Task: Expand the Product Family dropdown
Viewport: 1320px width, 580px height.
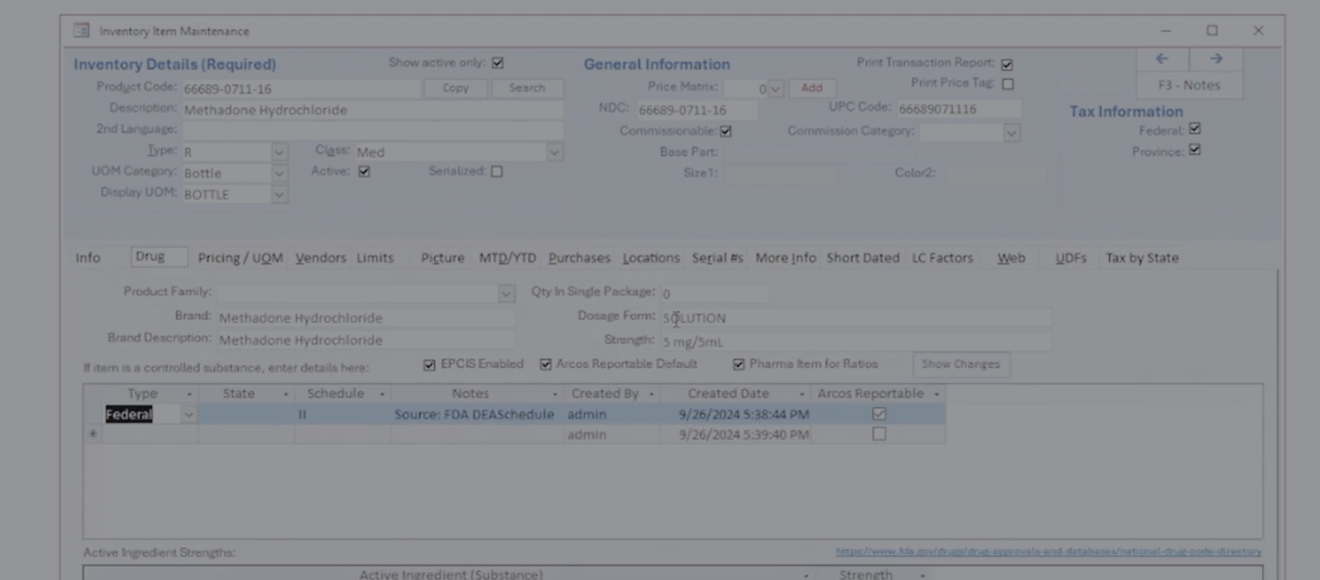Action: click(x=506, y=293)
